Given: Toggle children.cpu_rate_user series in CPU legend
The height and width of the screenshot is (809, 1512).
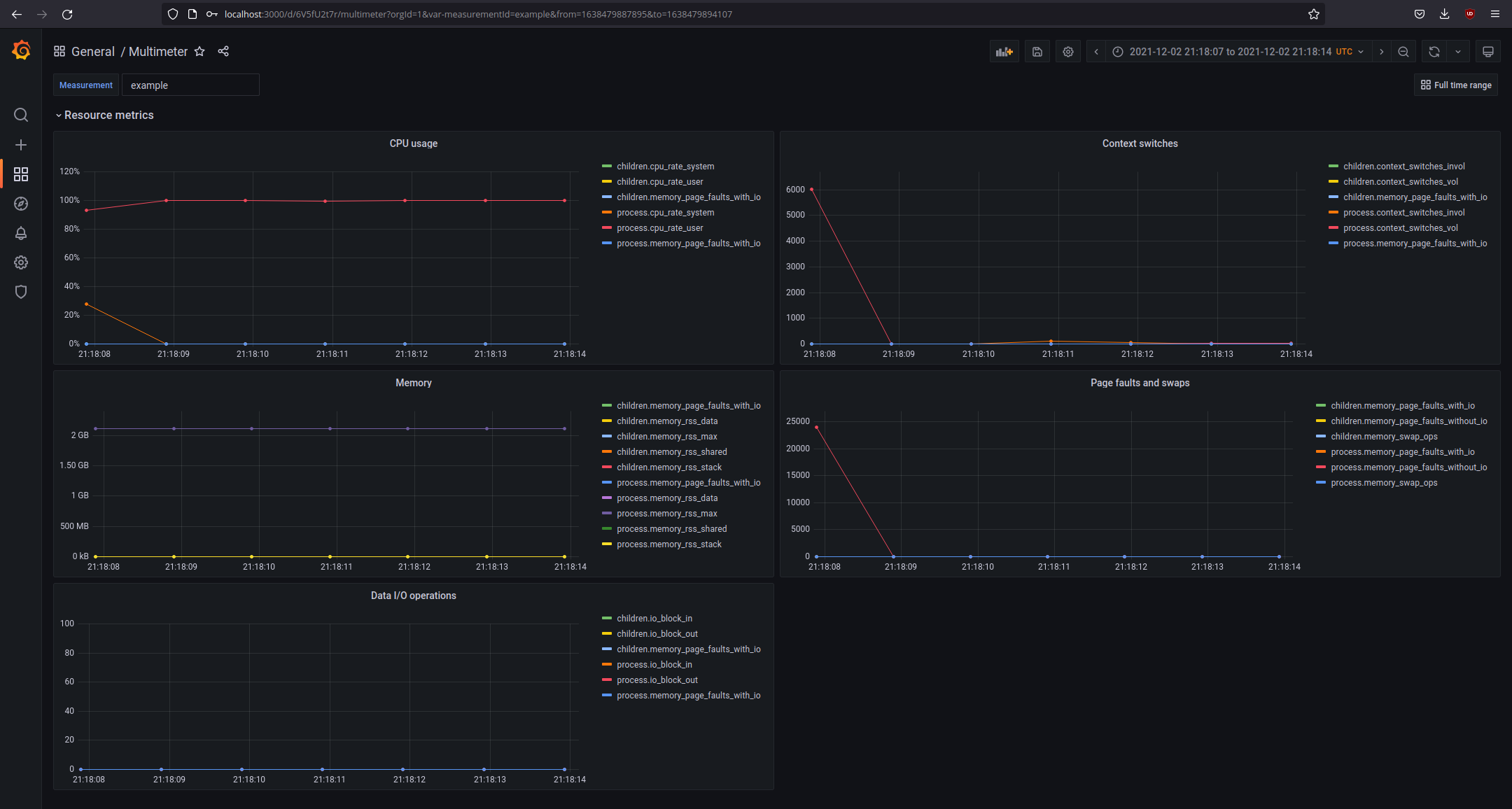Looking at the screenshot, I should [x=659, y=182].
